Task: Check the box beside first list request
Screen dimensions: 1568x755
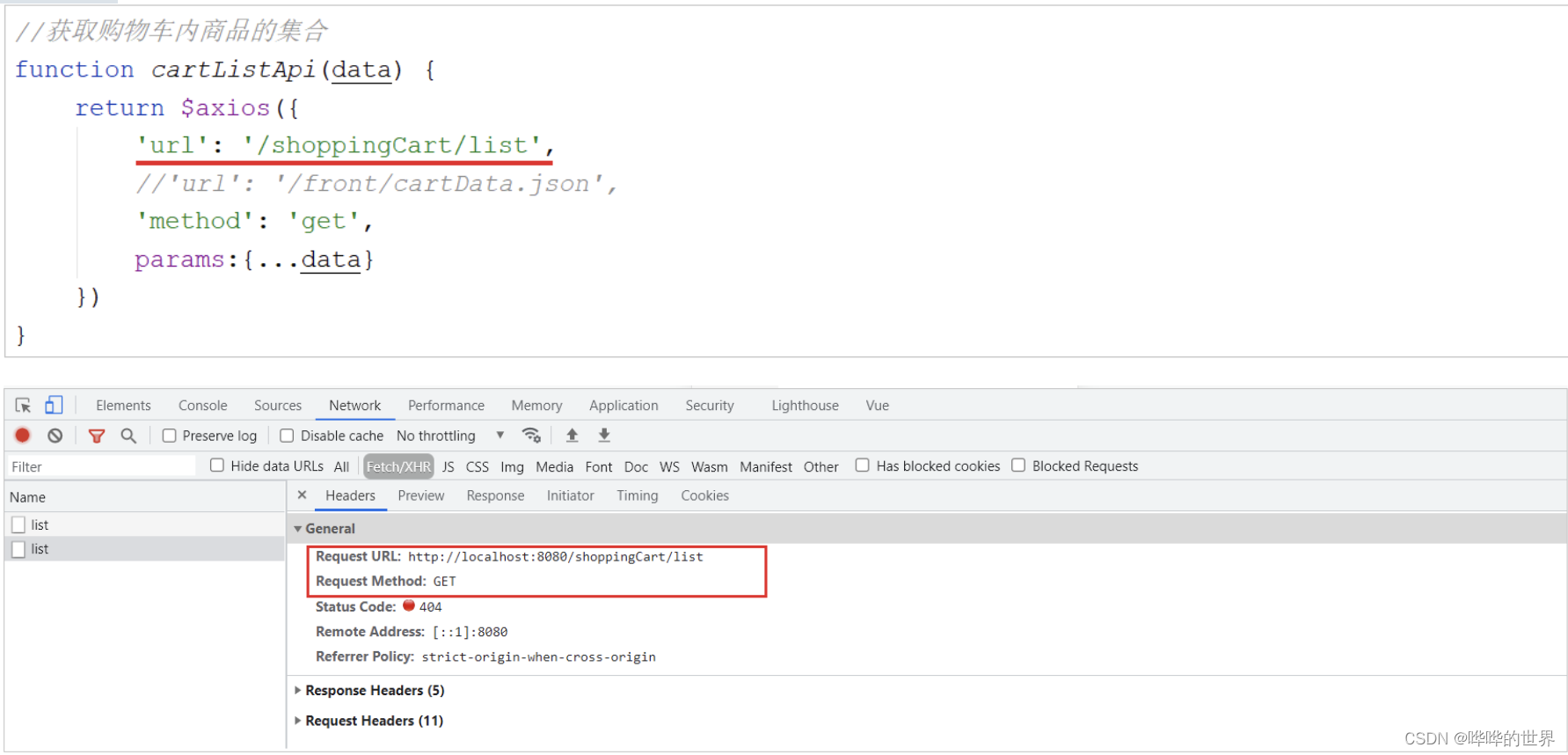Action: coord(18,524)
